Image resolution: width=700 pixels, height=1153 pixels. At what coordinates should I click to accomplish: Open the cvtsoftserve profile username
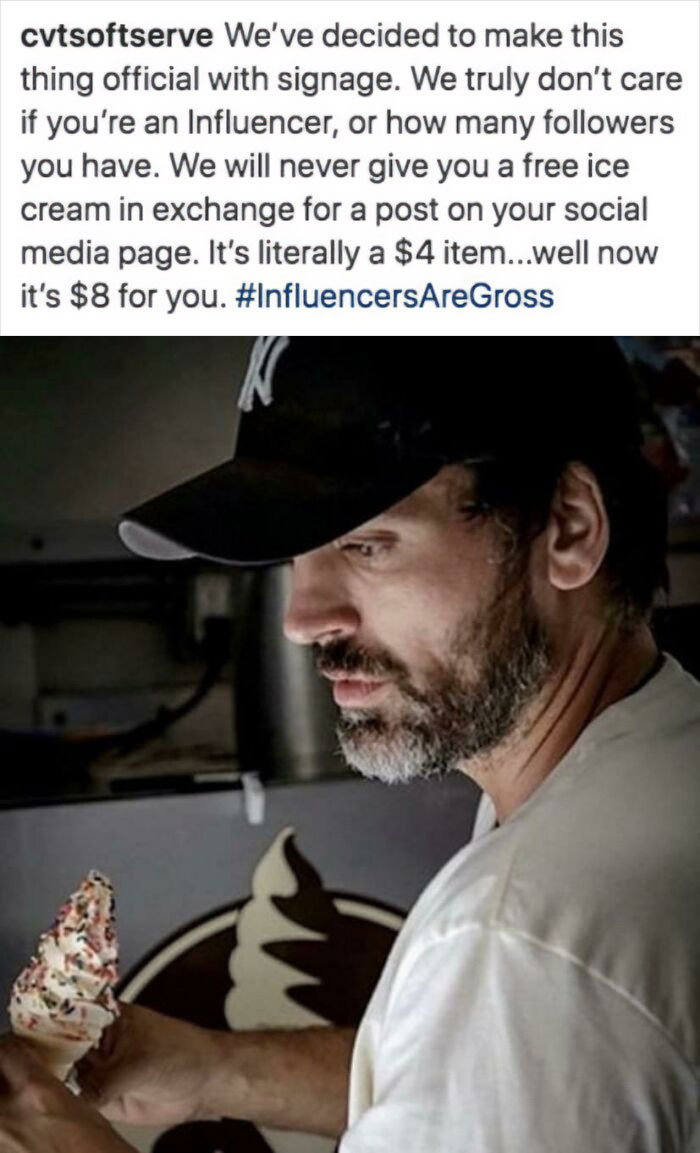[115, 36]
